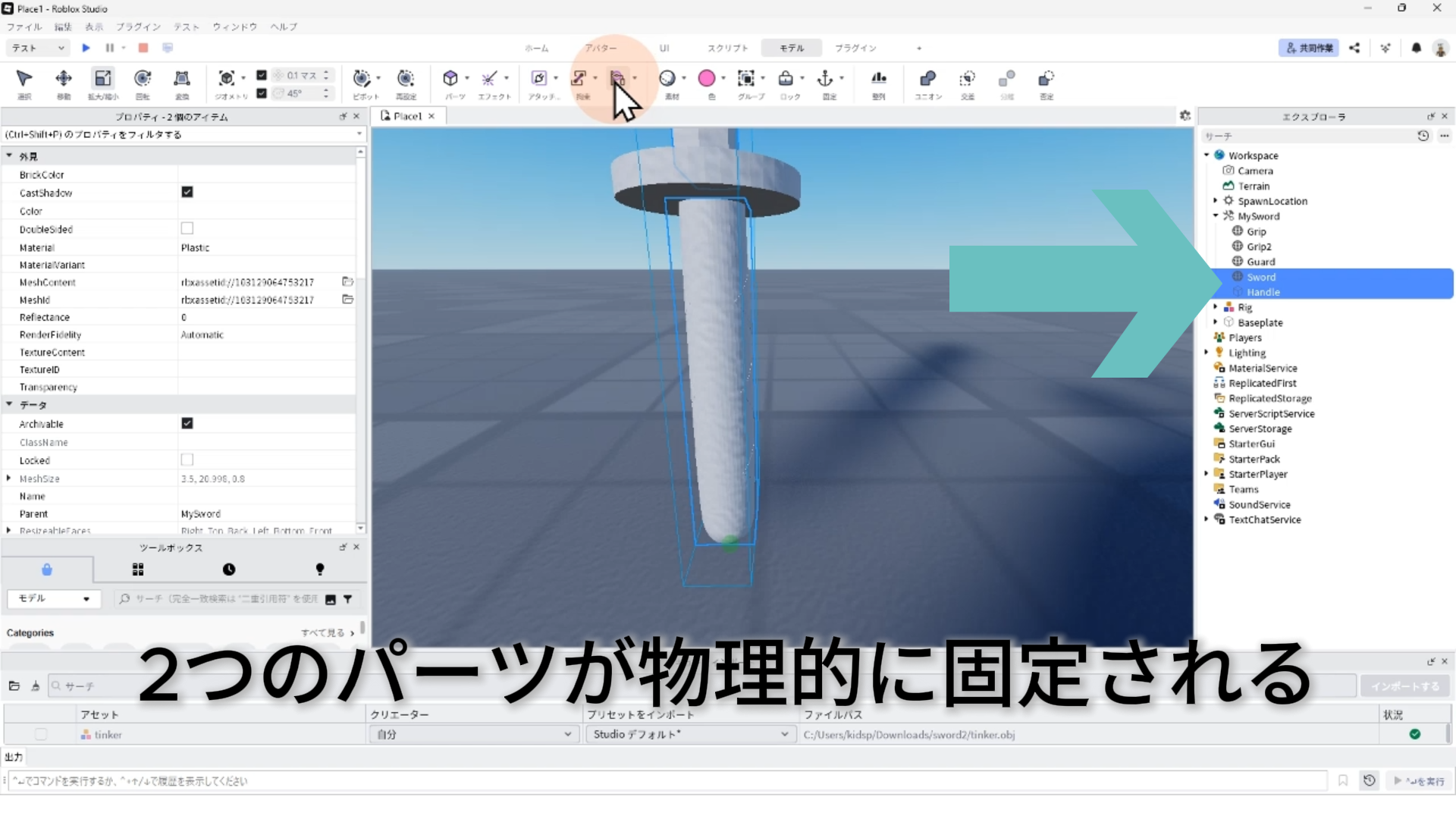Viewport: 1456px width, 819px height.
Task: Expand the Rig tree item
Action: [1216, 307]
